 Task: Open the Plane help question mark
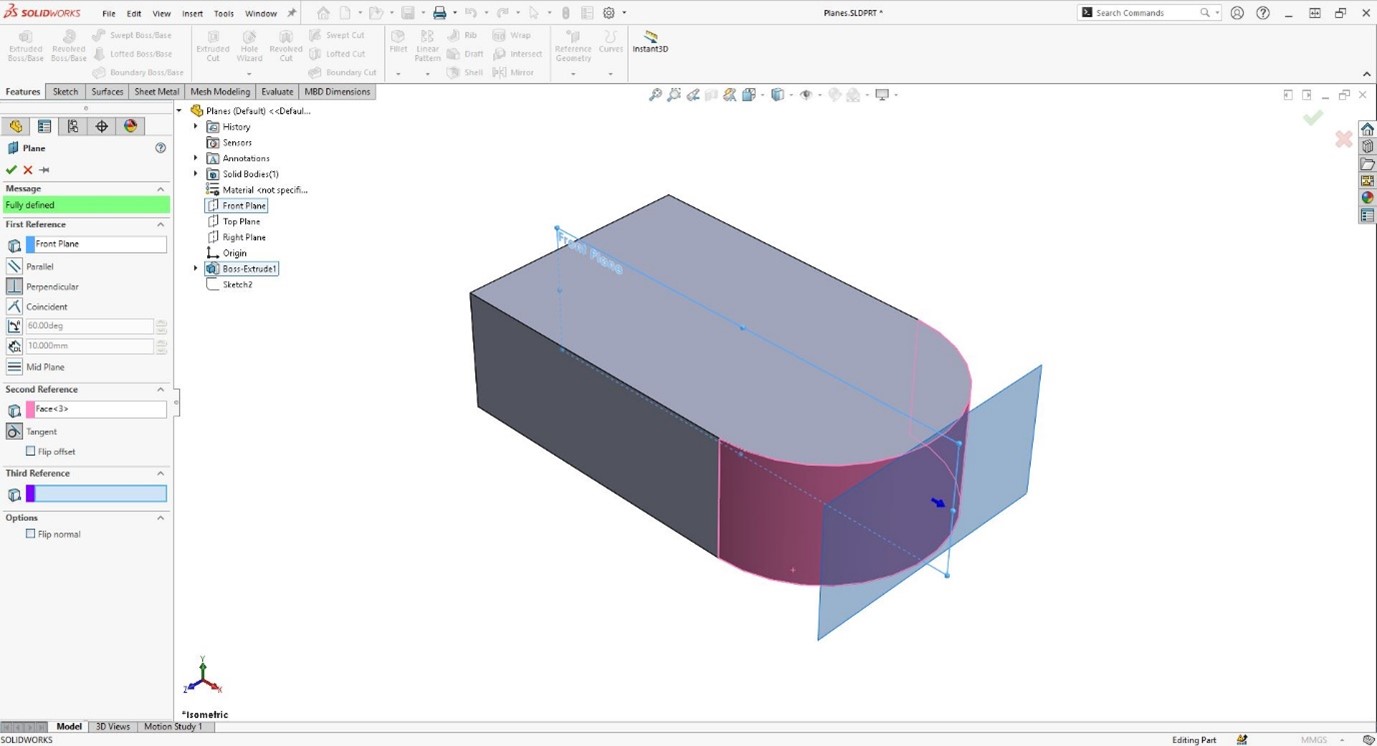click(160, 148)
